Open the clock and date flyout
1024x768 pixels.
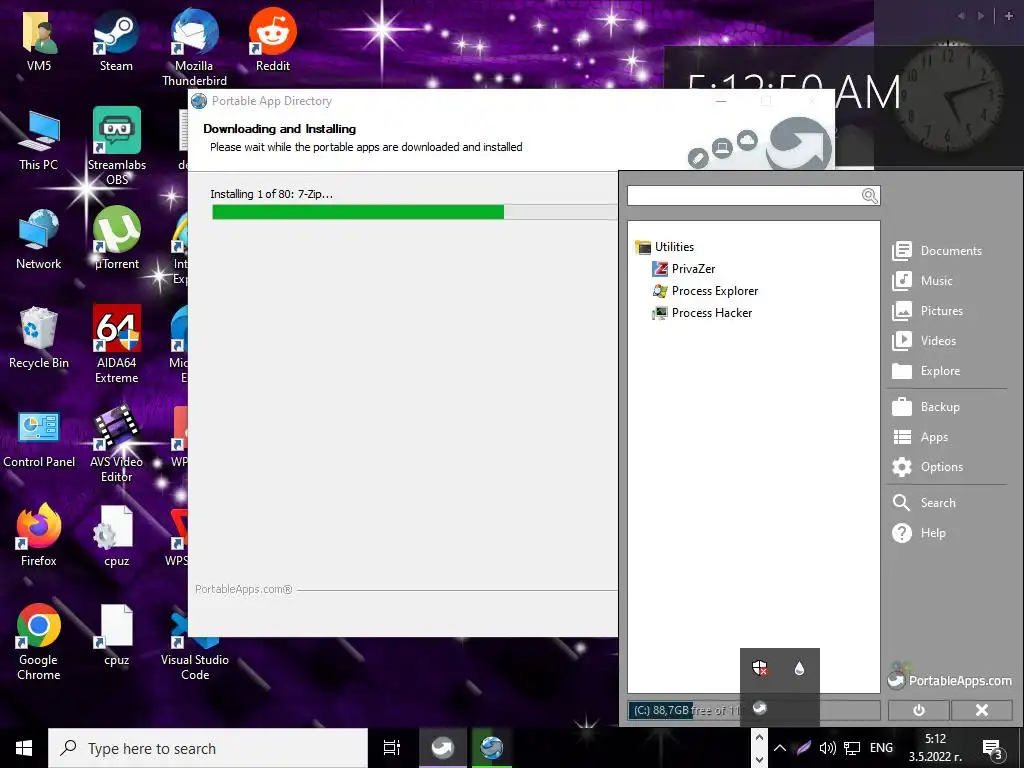coord(935,748)
